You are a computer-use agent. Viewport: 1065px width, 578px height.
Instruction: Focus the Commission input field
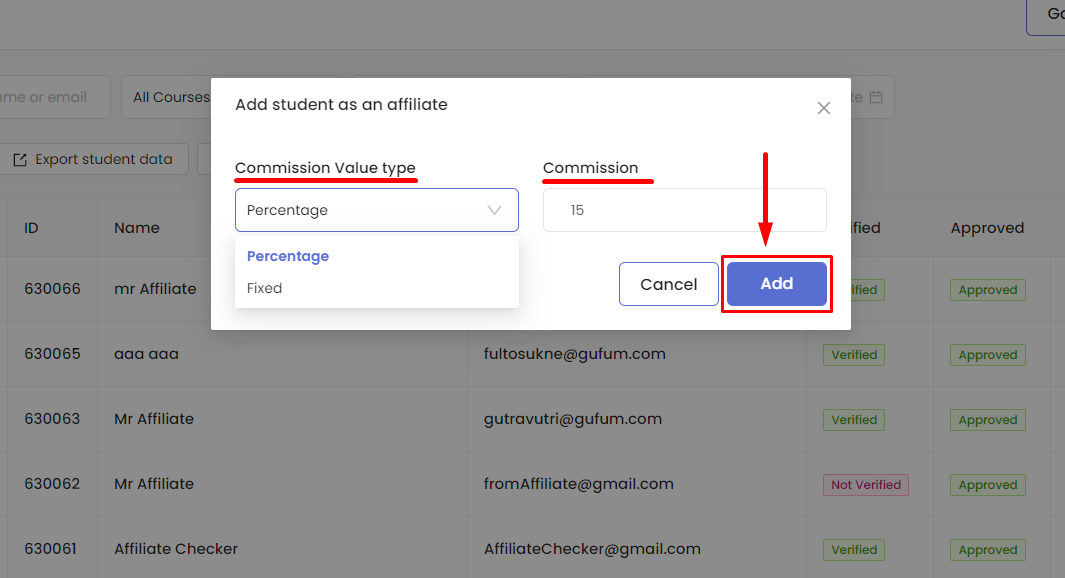click(685, 210)
